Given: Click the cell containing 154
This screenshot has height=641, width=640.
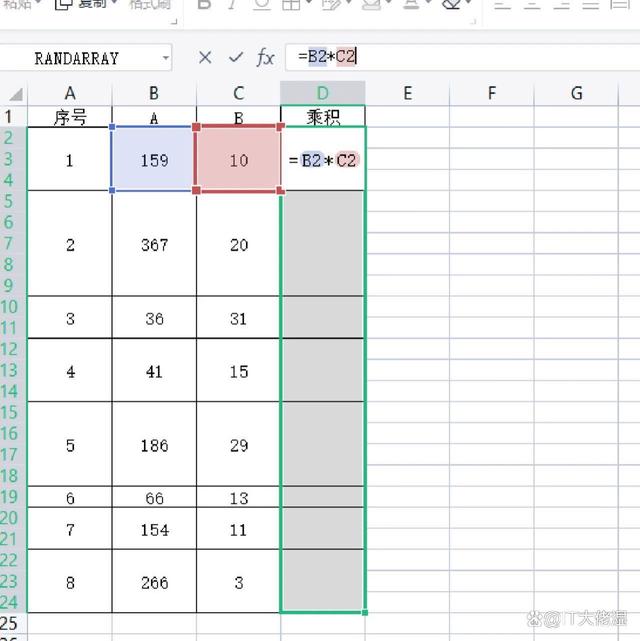Looking at the screenshot, I should pos(154,529).
